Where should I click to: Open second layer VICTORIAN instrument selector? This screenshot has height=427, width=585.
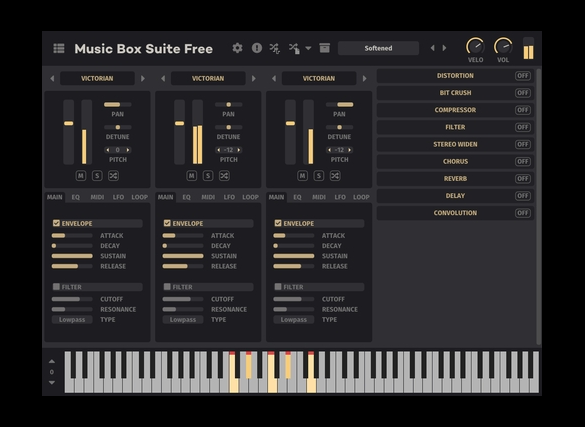pos(208,79)
